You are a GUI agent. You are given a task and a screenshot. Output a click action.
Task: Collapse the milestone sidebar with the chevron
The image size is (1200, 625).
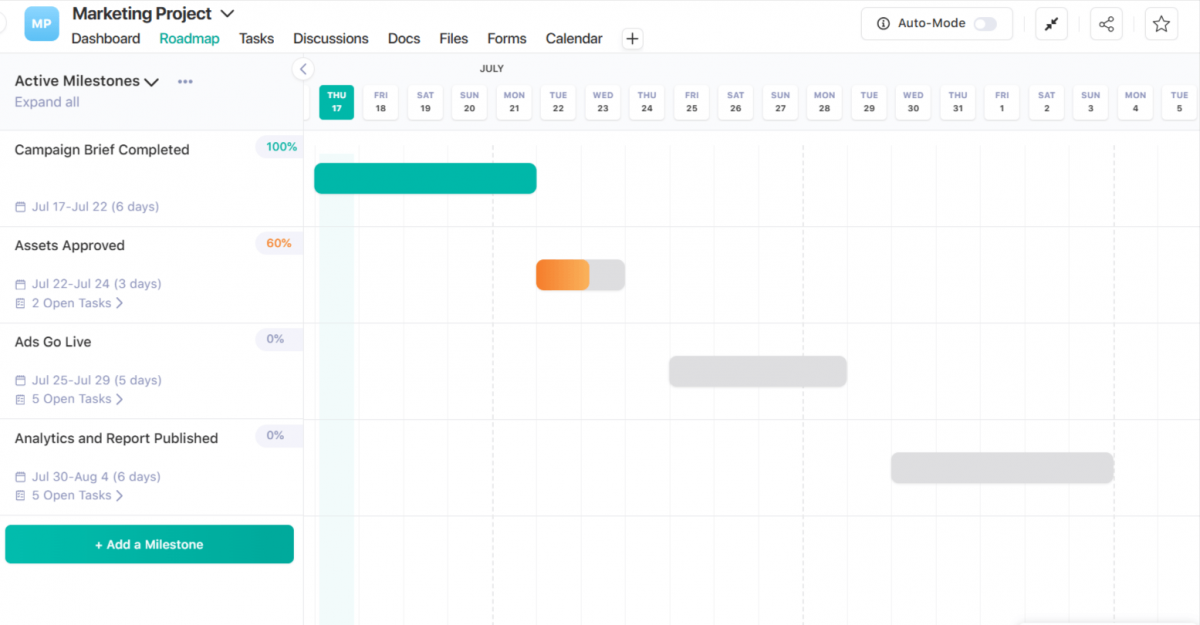point(303,69)
